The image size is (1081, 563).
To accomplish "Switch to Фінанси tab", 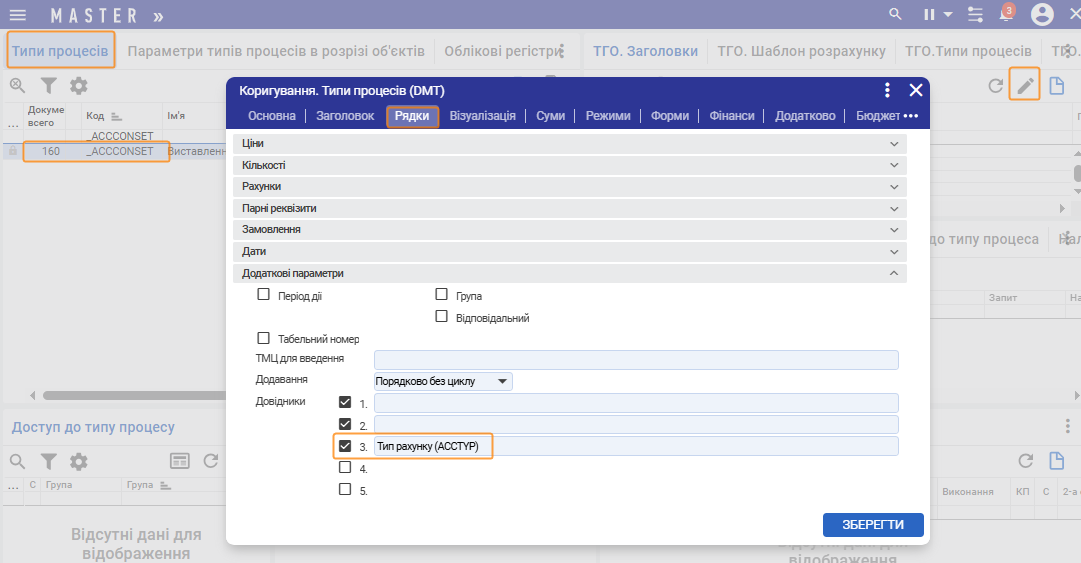I will tap(731, 116).
